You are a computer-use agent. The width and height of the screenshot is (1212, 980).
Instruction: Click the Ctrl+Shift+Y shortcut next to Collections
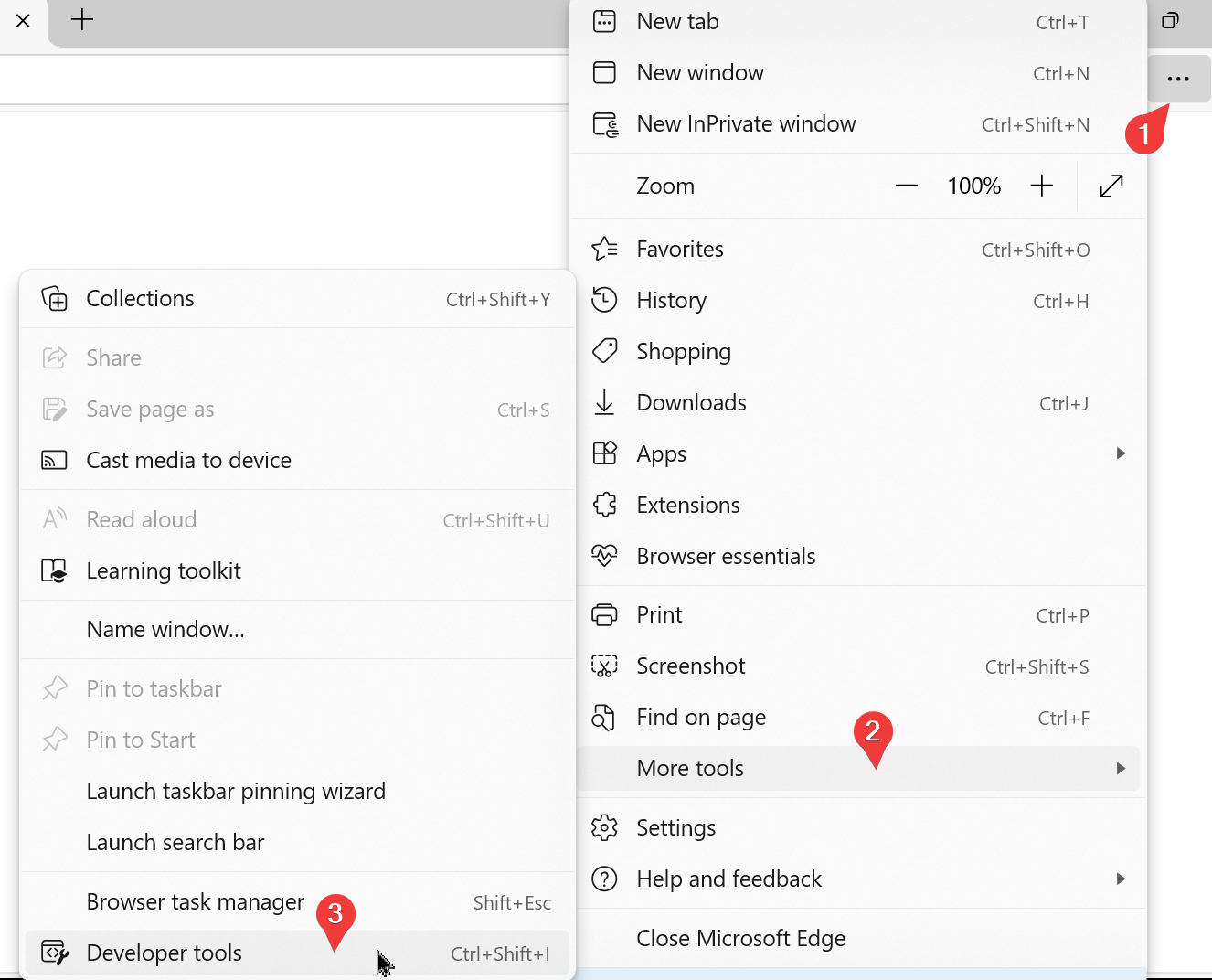(498, 300)
